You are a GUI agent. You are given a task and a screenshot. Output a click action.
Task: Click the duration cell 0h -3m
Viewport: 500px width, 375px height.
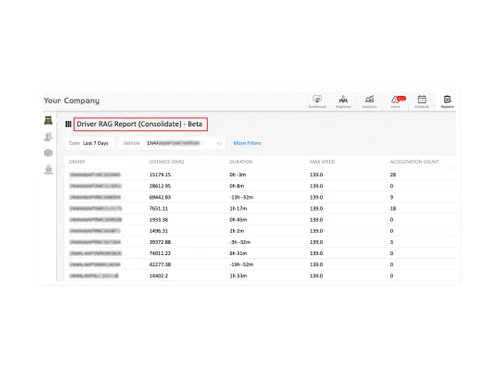pyautogui.click(x=238, y=175)
